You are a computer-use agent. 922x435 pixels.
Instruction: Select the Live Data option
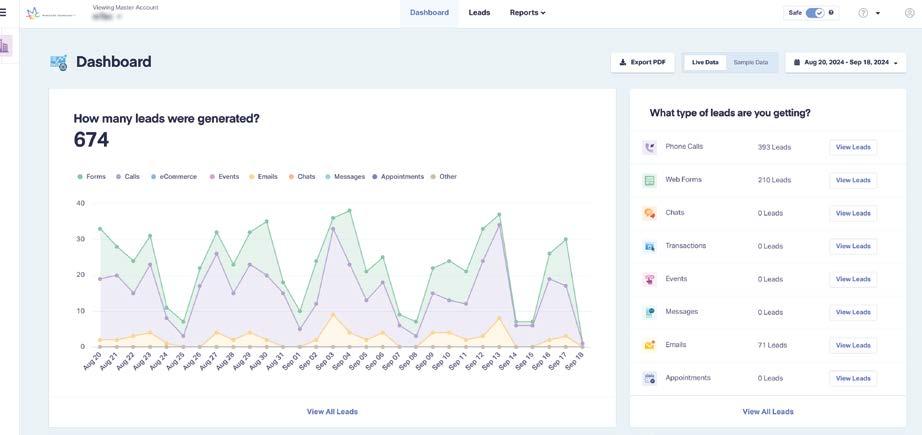tap(705, 62)
